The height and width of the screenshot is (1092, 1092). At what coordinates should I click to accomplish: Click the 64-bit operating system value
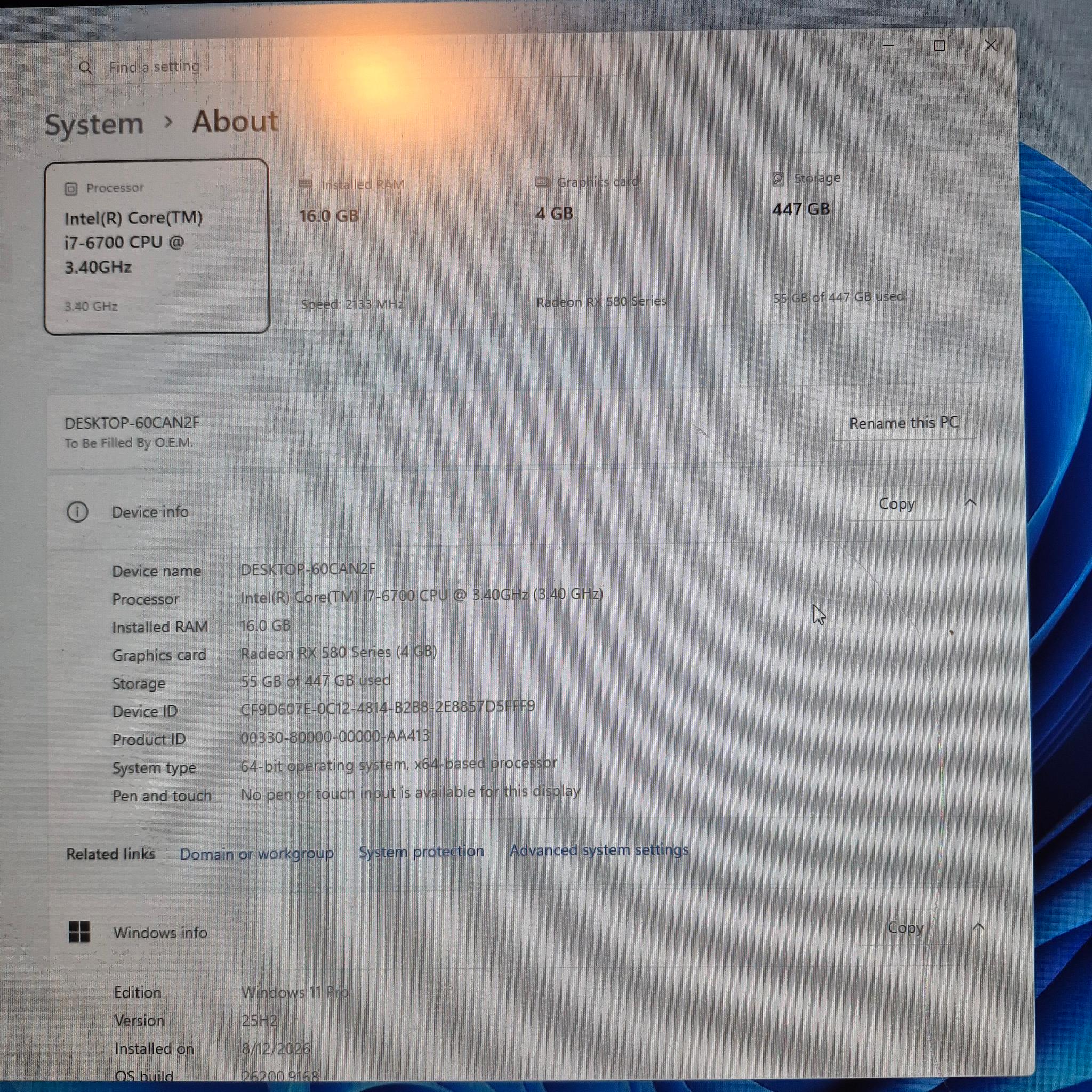coord(399,764)
